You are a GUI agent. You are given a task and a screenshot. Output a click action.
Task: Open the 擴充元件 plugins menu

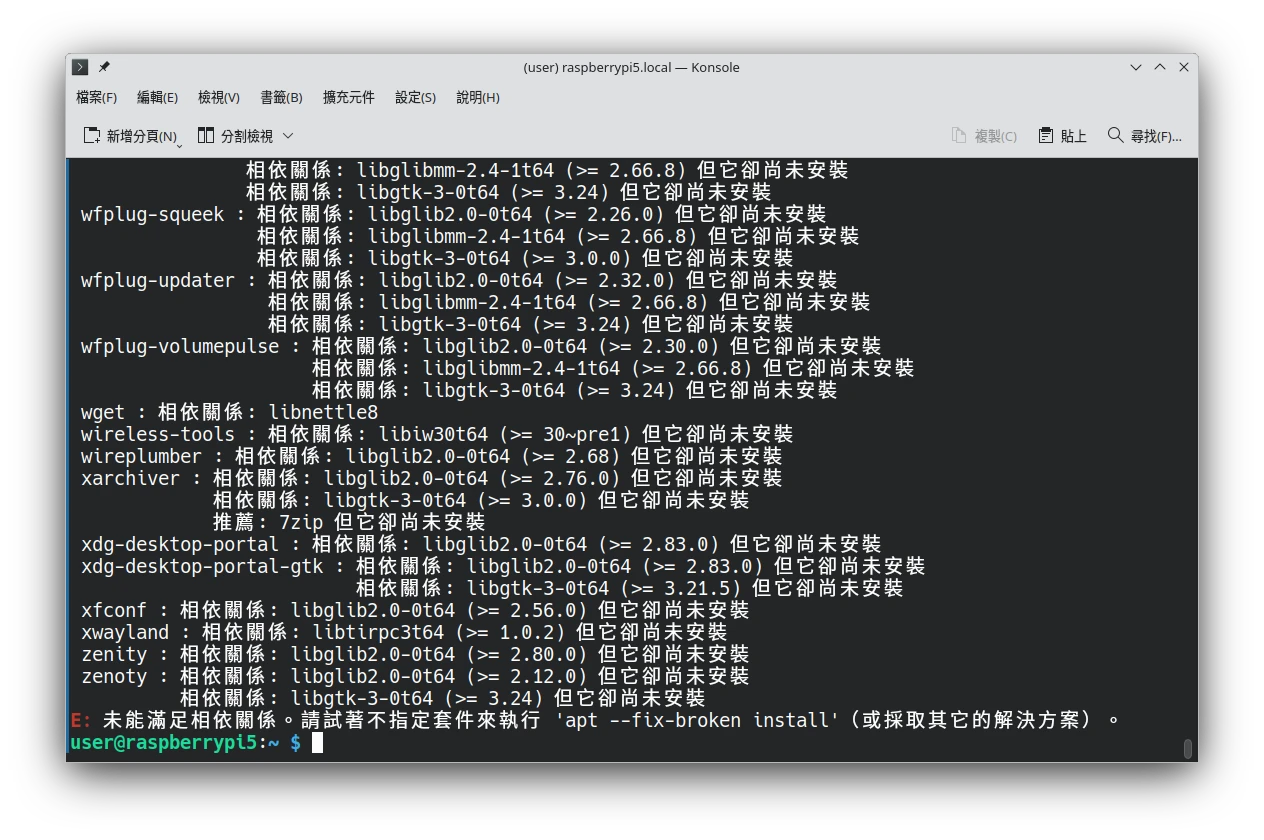[348, 98]
